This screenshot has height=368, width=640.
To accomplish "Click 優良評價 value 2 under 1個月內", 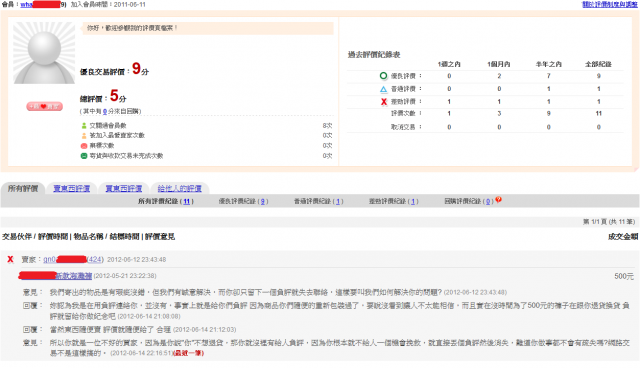I will pyautogui.click(x=499, y=76).
